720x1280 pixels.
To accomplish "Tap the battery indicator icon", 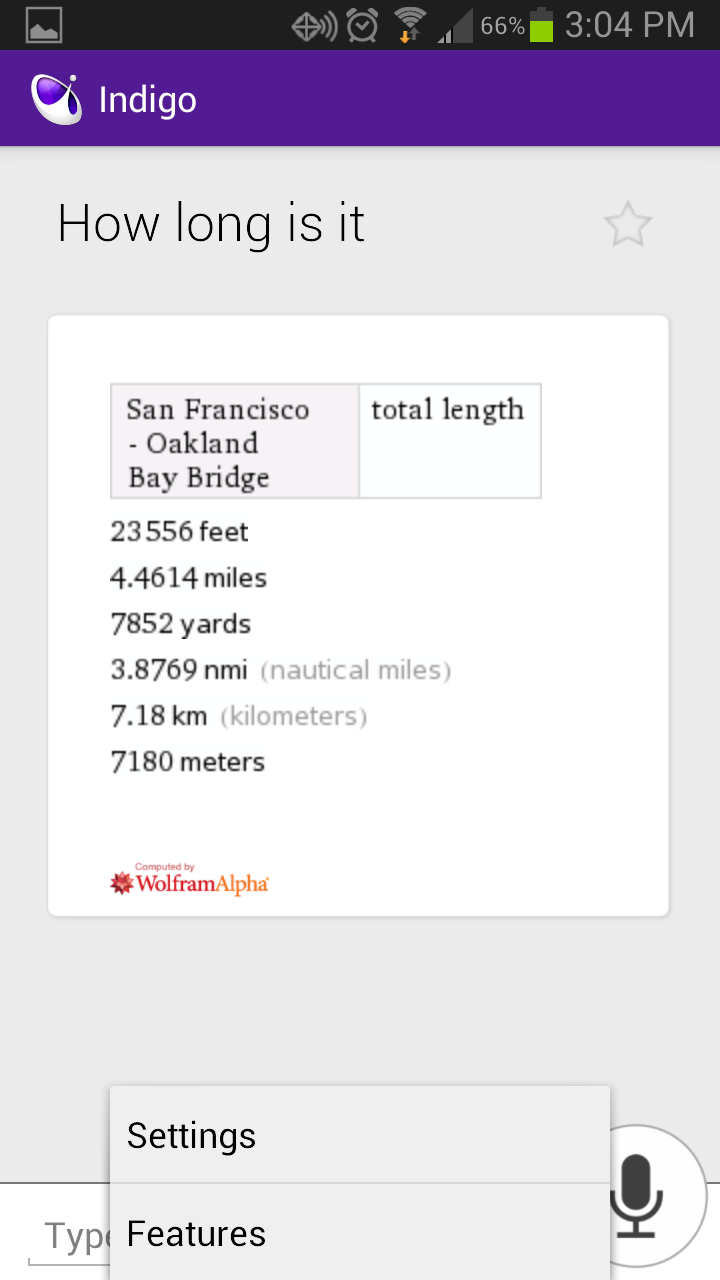I will coord(541,25).
